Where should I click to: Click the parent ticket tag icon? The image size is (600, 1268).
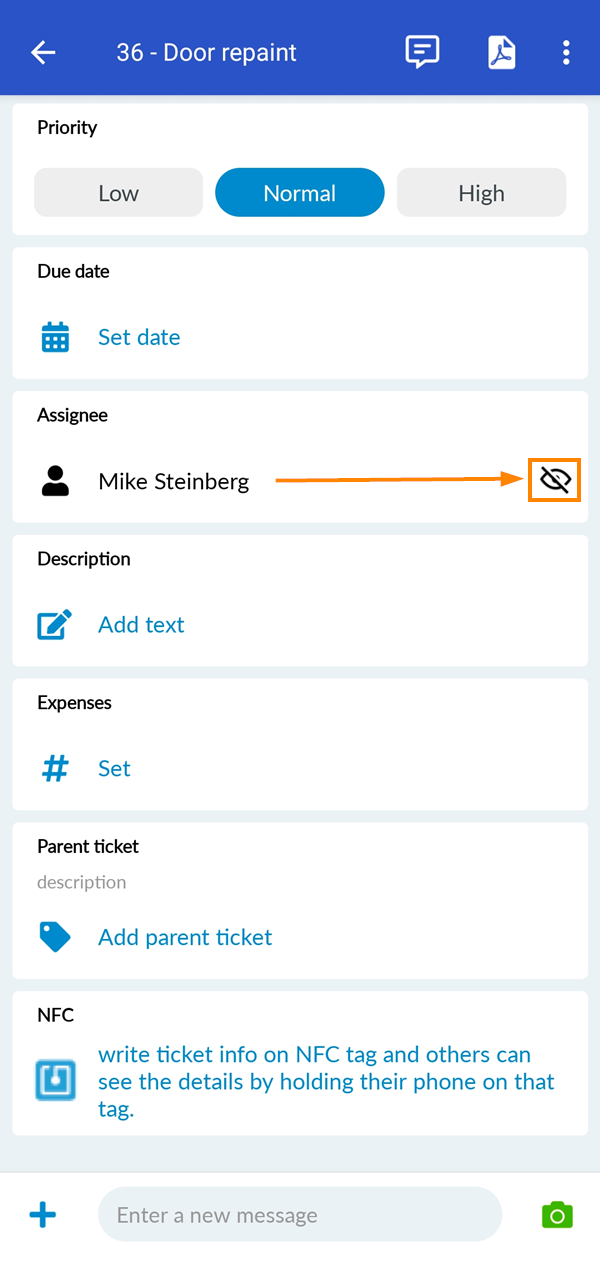pos(55,937)
